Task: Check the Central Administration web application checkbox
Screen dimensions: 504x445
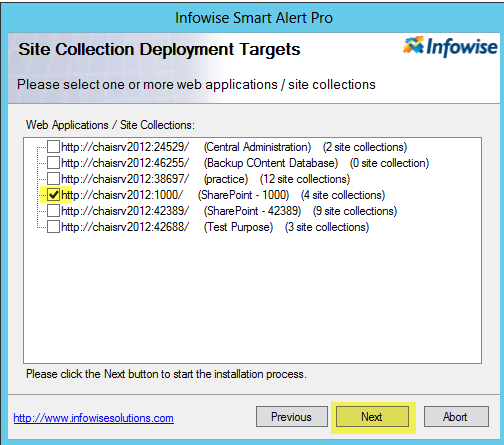Action: [53, 146]
